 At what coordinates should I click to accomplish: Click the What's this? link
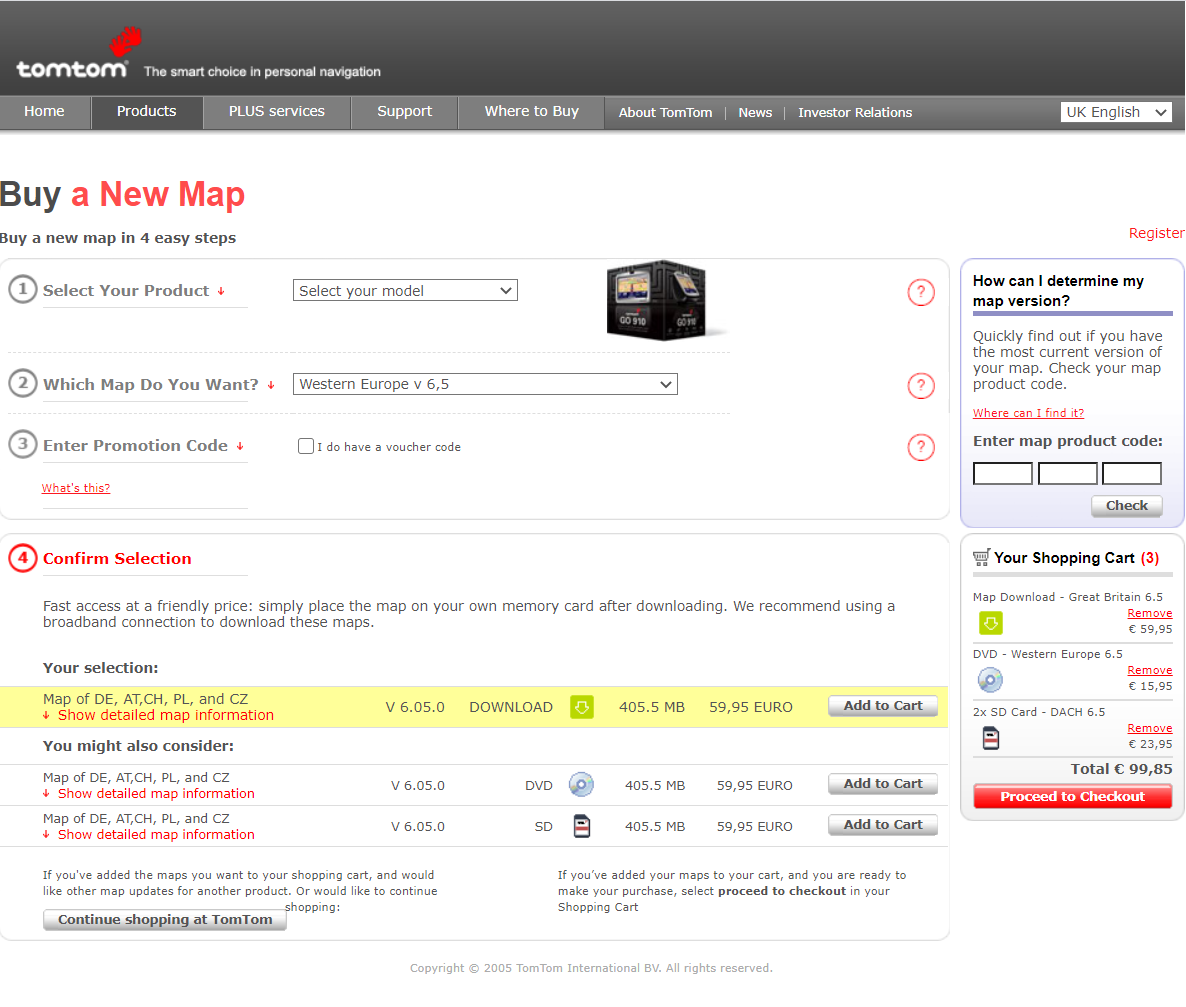tap(76, 488)
